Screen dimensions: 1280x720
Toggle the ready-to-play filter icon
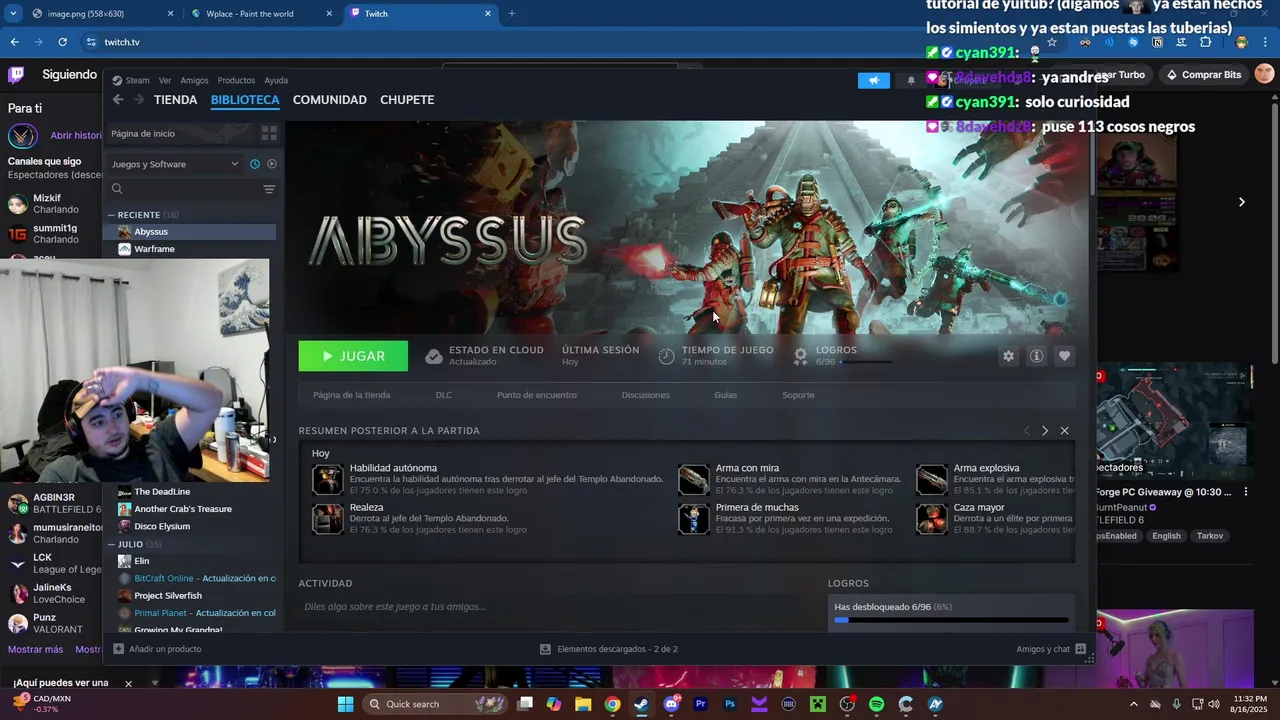271,164
